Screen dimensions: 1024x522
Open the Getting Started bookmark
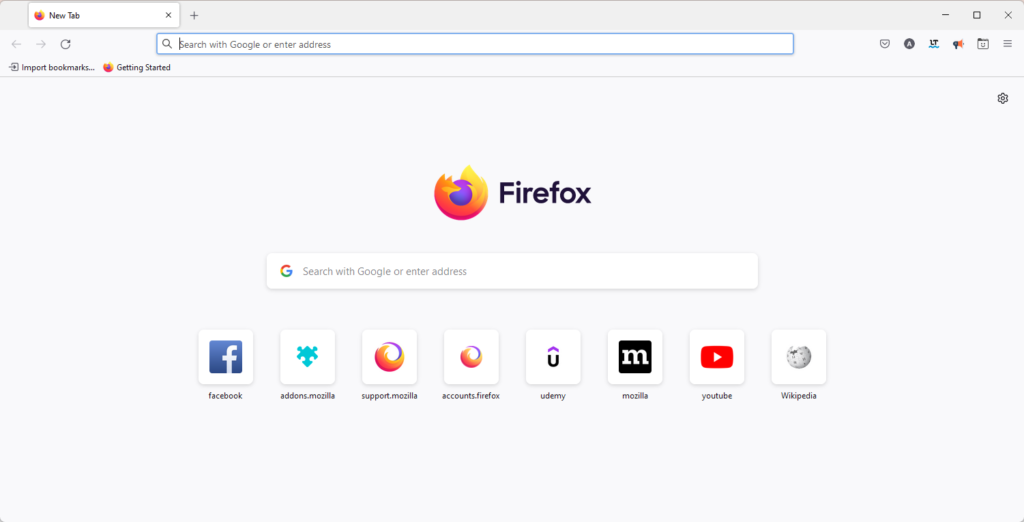[136, 67]
